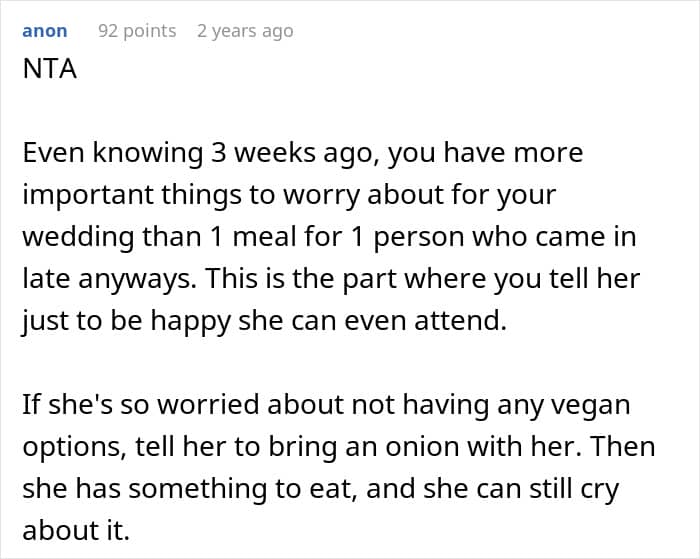
Task: Click the NTA verdict text
Action: 50,69
